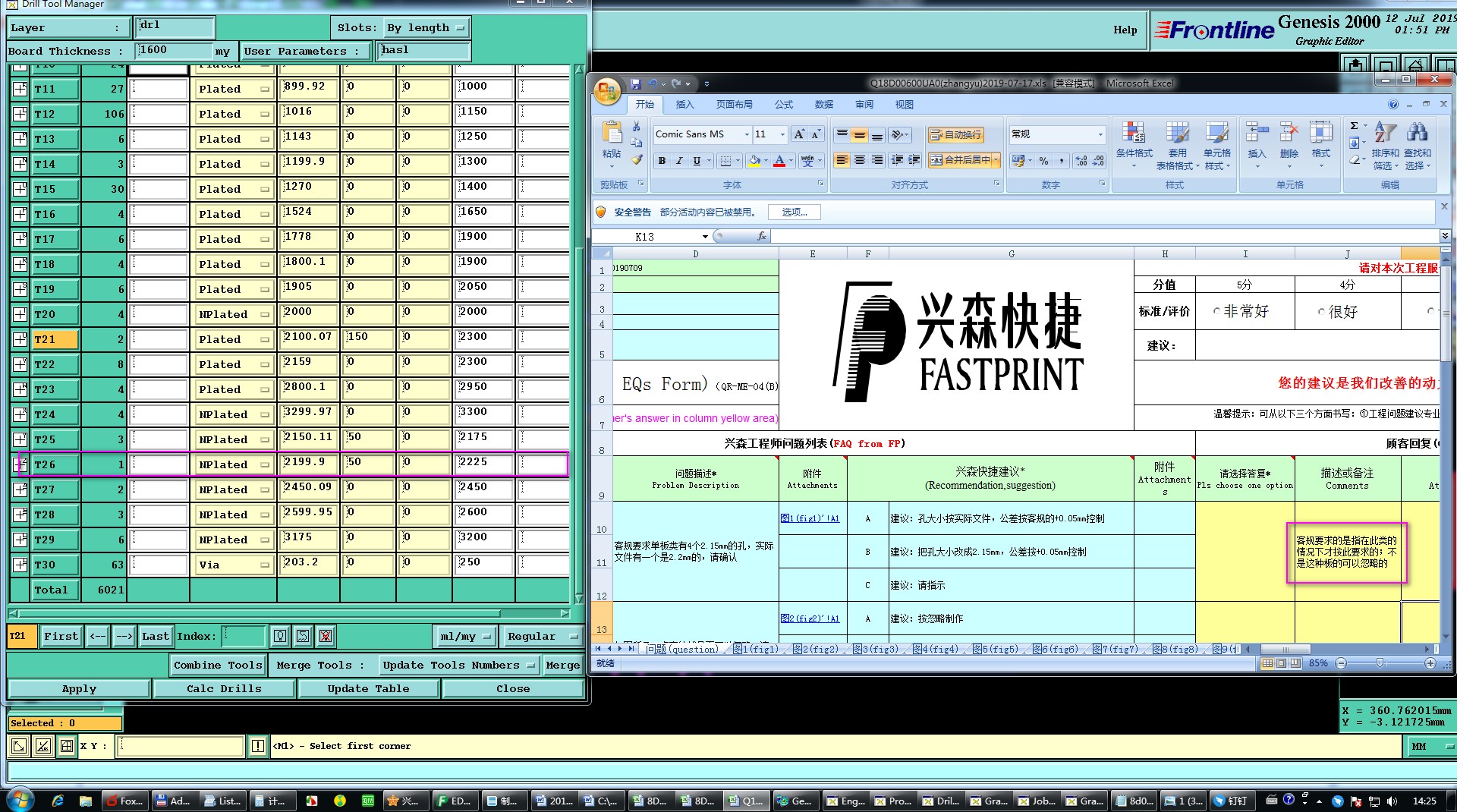
Task: Toggle wrap text 自动换行 button
Action: pos(955,135)
